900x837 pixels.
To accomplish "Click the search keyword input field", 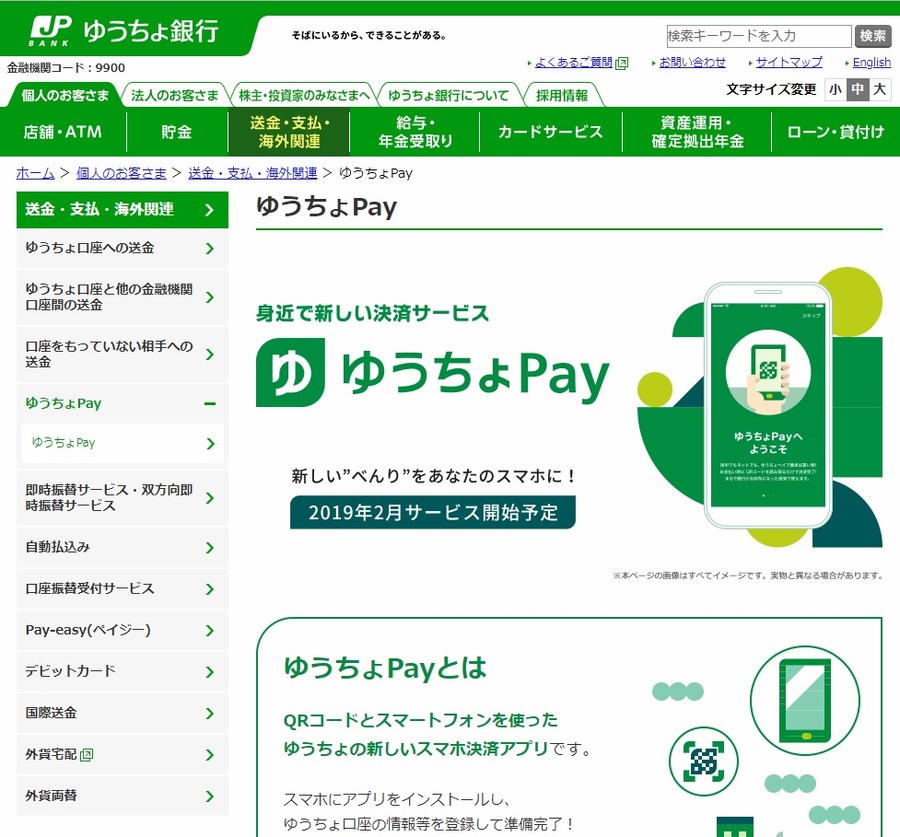I will (758, 36).
